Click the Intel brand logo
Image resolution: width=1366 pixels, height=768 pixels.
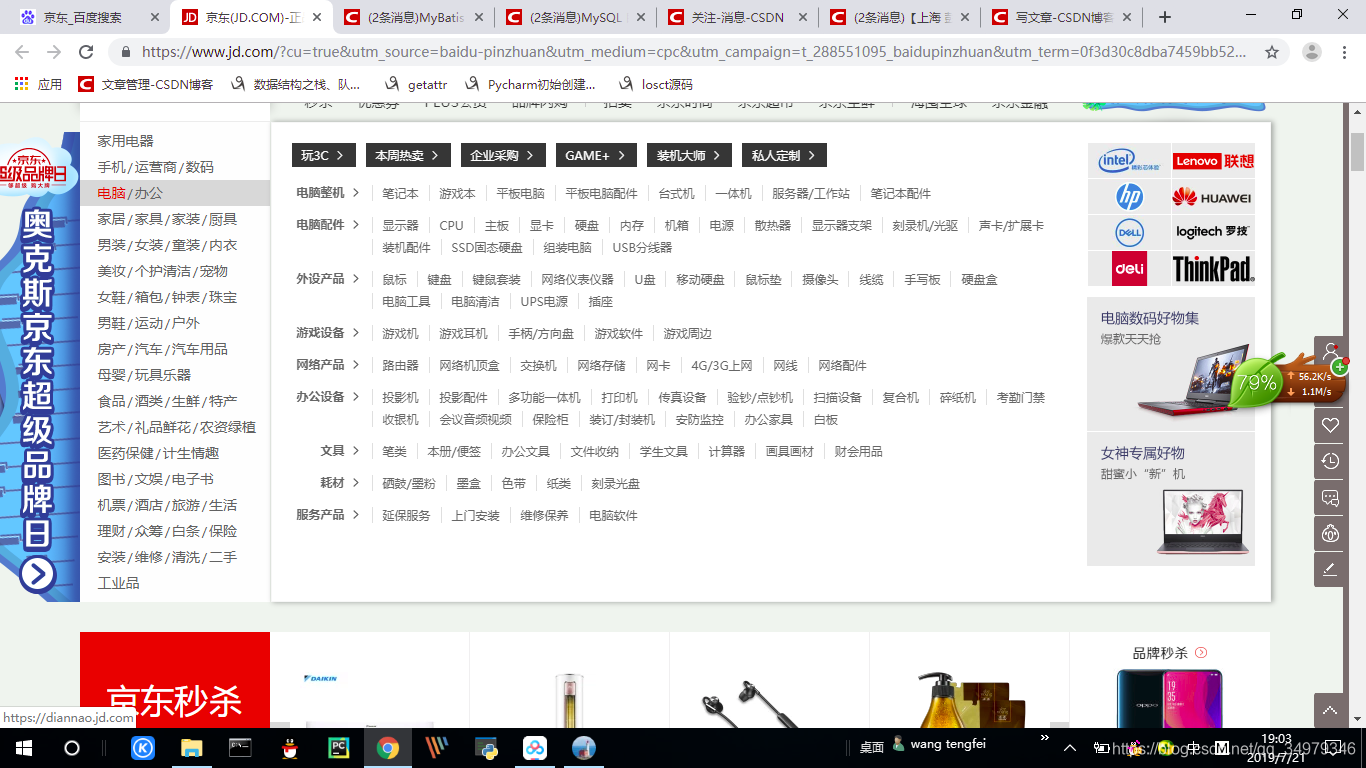click(1129, 161)
